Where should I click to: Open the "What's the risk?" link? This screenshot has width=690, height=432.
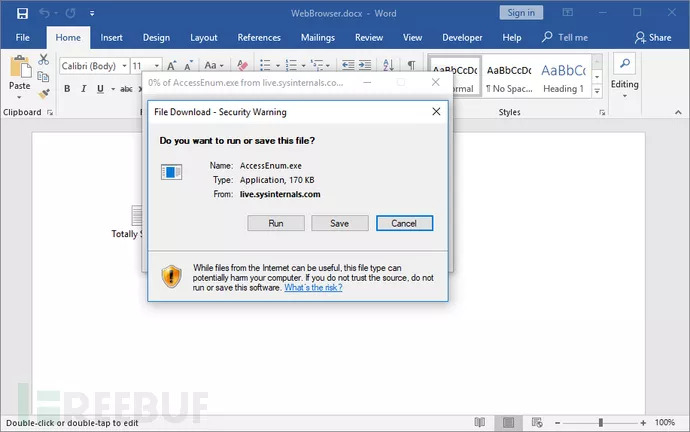[x=312, y=287]
